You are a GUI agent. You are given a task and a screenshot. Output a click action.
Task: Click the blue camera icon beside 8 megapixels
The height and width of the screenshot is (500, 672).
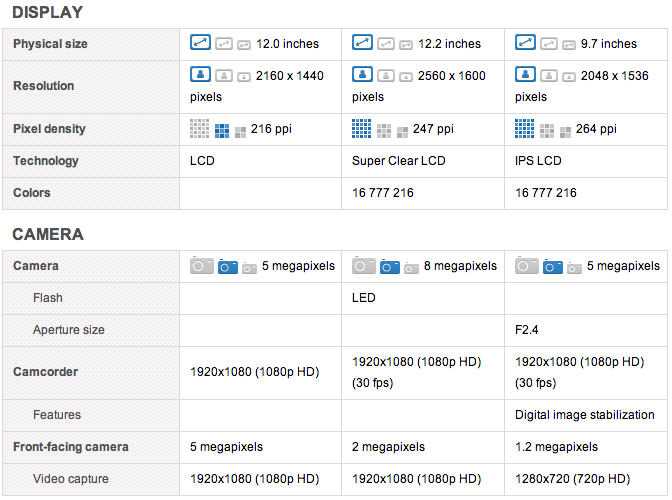(x=388, y=267)
